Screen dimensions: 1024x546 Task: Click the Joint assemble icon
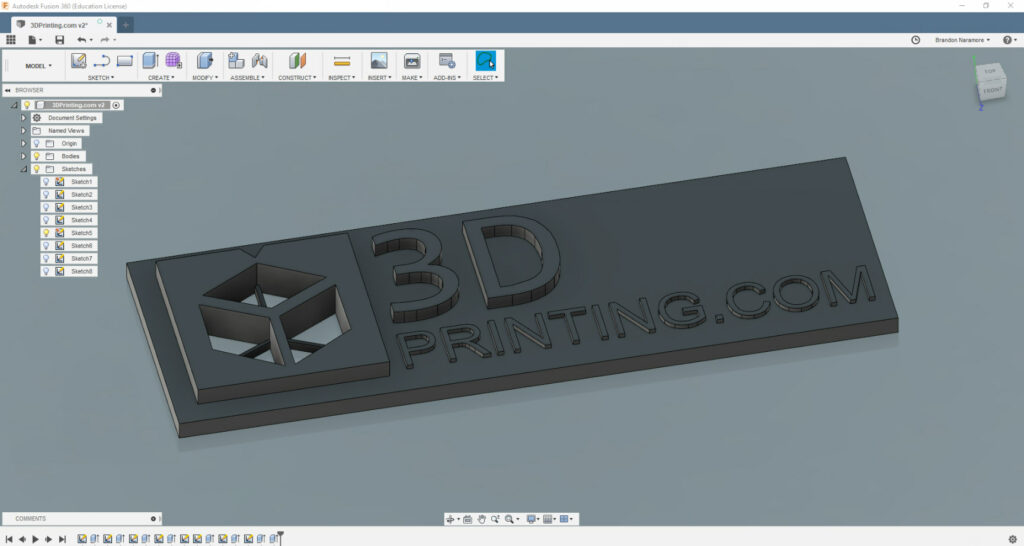coord(259,61)
